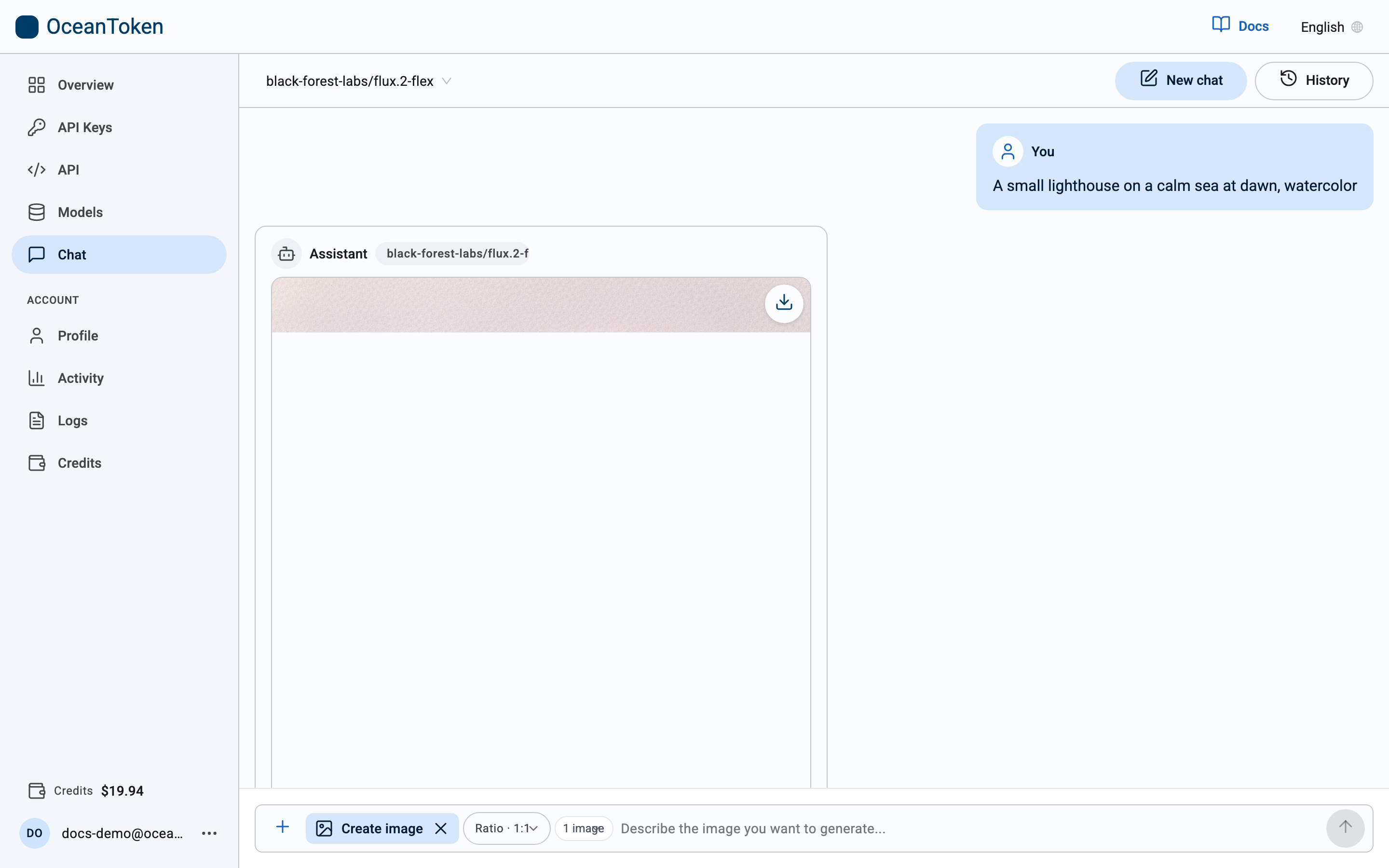Click the OceanToken logo
Image resolution: width=1389 pixels, height=868 pixels.
point(90,27)
